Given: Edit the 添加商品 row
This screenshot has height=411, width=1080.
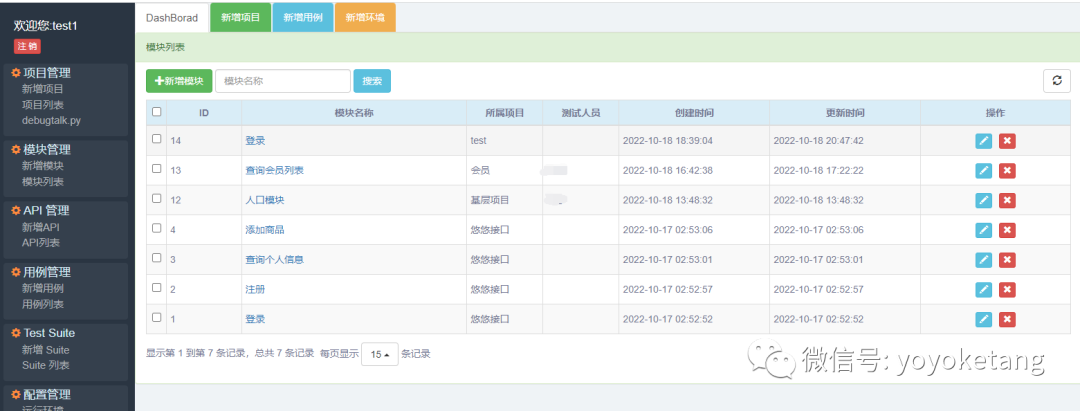Looking at the screenshot, I should tap(984, 230).
